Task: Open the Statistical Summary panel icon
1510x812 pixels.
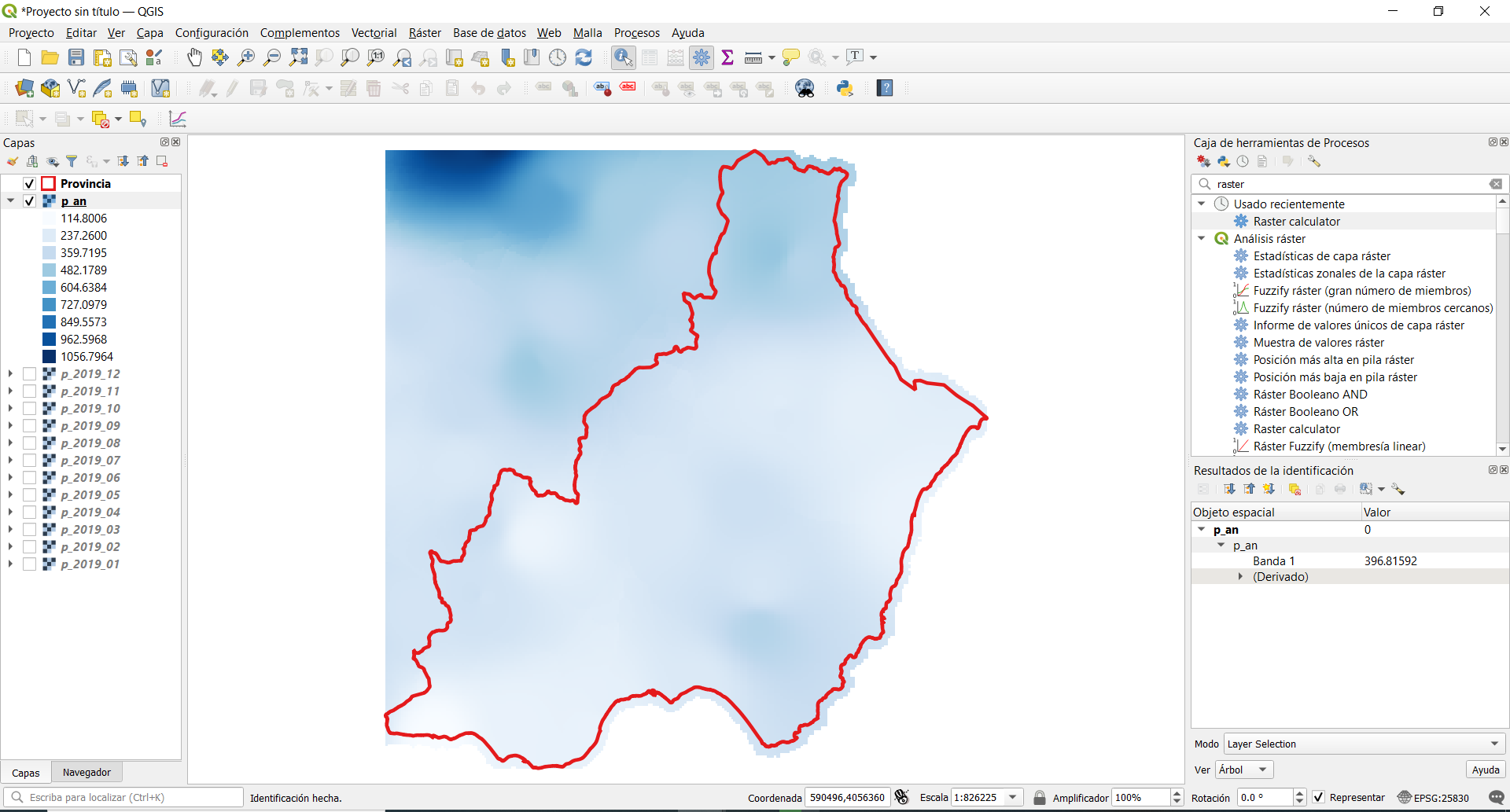Action: tap(727, 57)
